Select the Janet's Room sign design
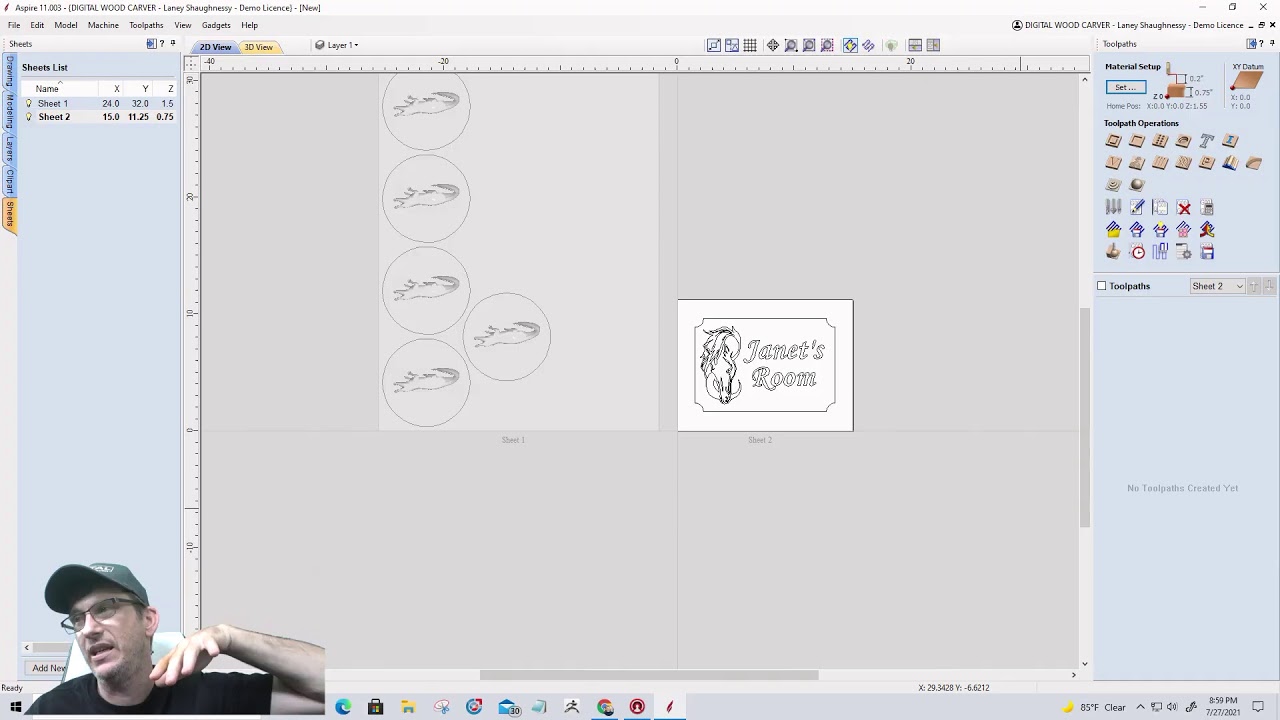Viewport: 1280px width, 720px height. 765,365
